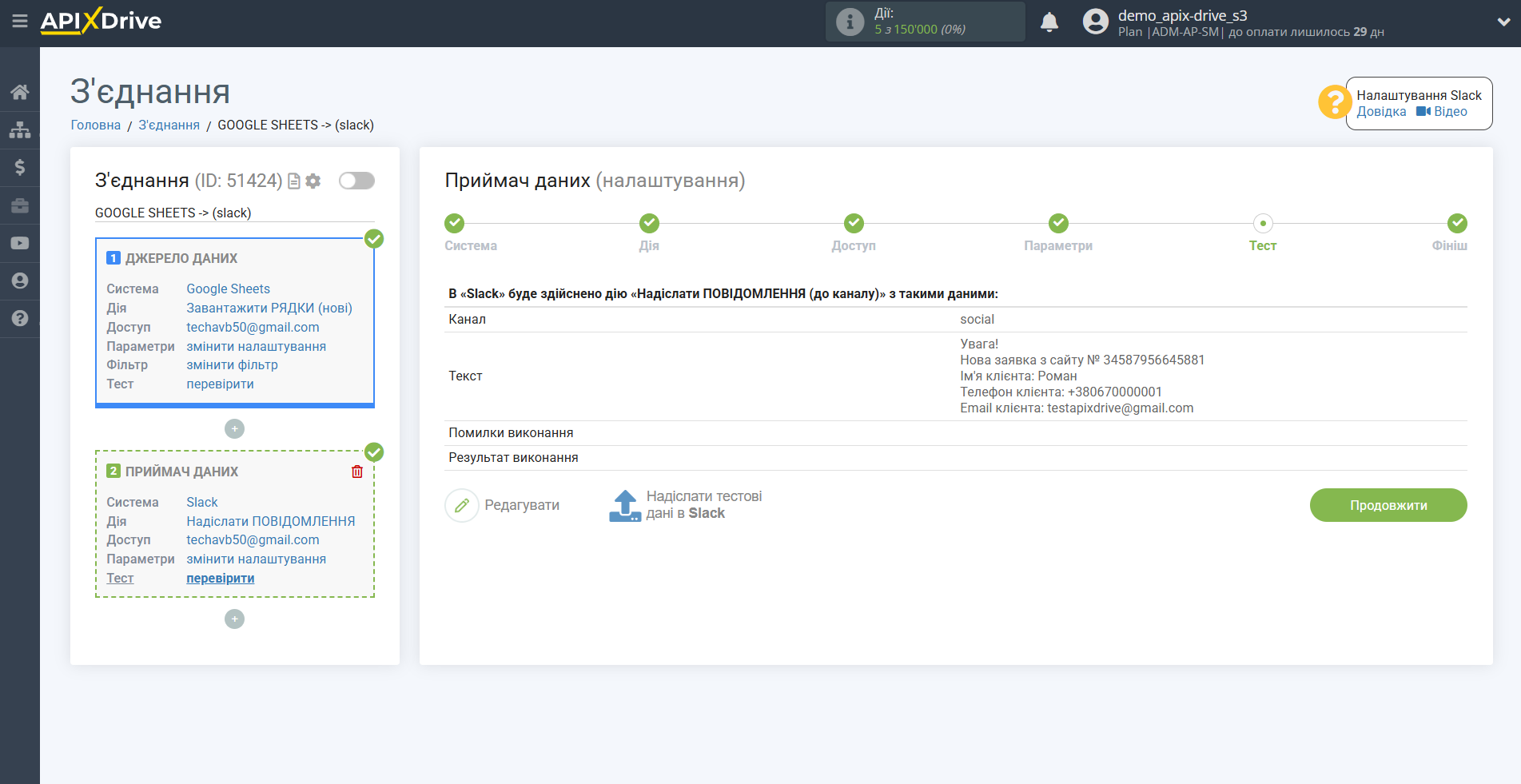Click the Редагувати text label

(x=522, y=505)
